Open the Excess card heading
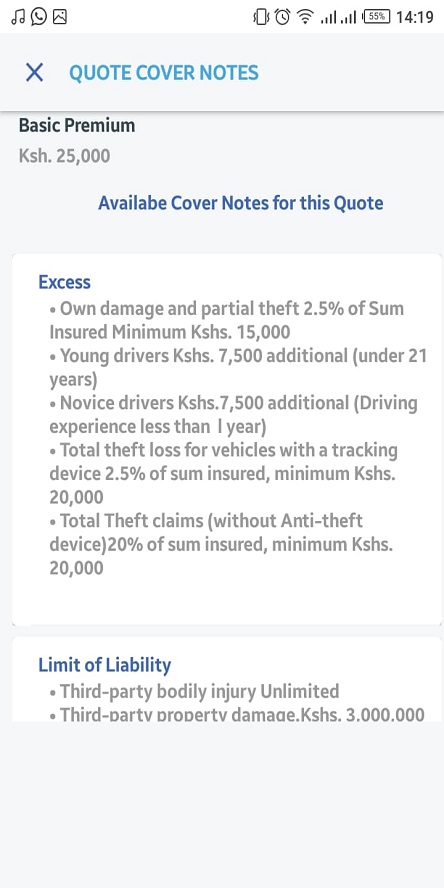 coord(65,281)
